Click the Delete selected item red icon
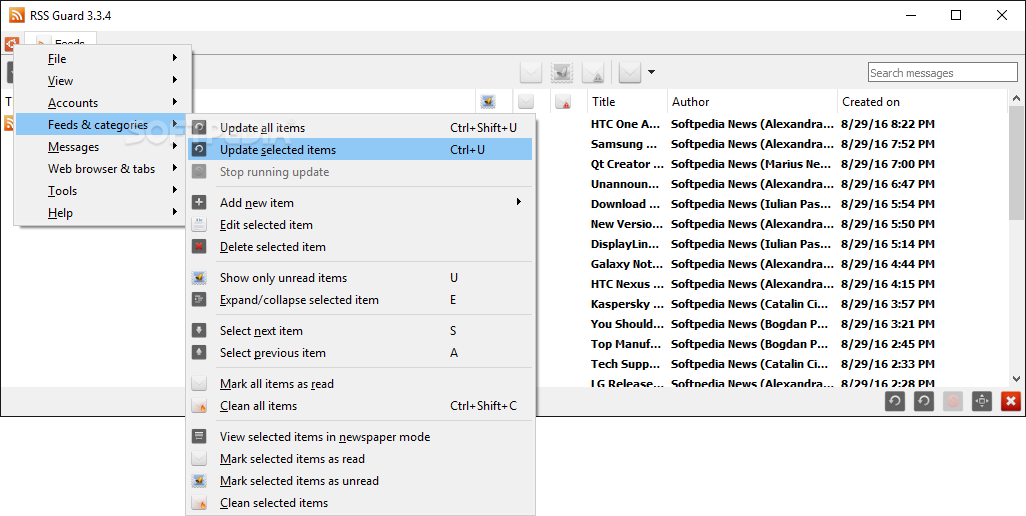Viewport: 1026px width, 516px height. pos(199,247)
